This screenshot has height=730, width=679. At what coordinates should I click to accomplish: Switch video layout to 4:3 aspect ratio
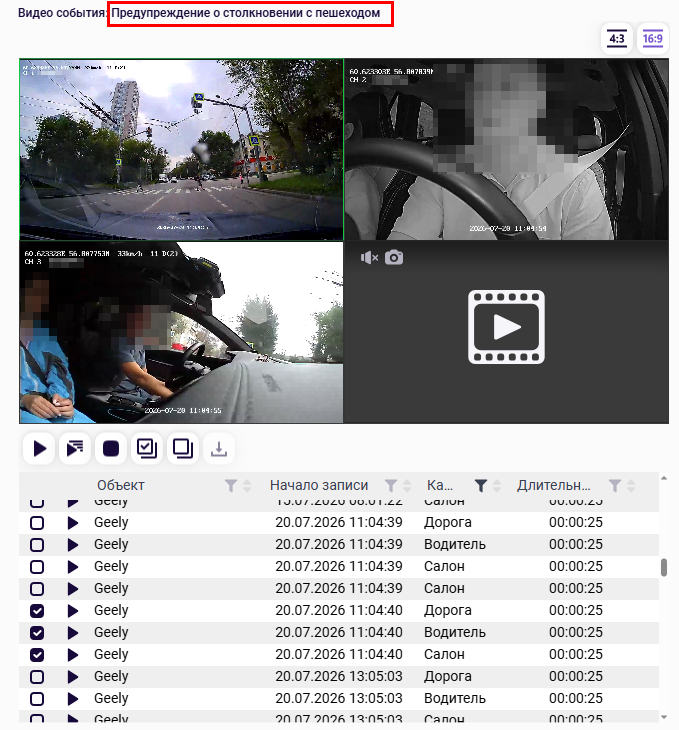[617, 39]
